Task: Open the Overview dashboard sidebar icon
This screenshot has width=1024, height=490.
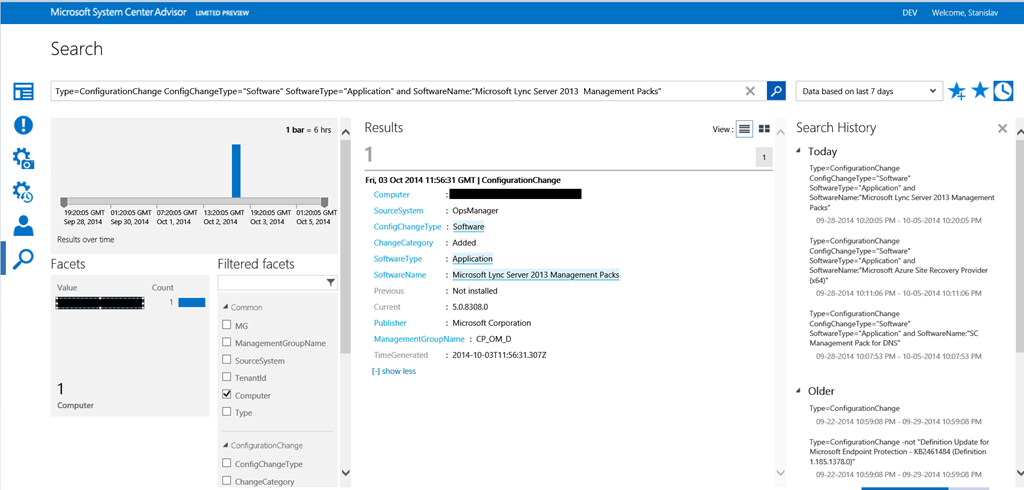Action: (x=23, y=92)
